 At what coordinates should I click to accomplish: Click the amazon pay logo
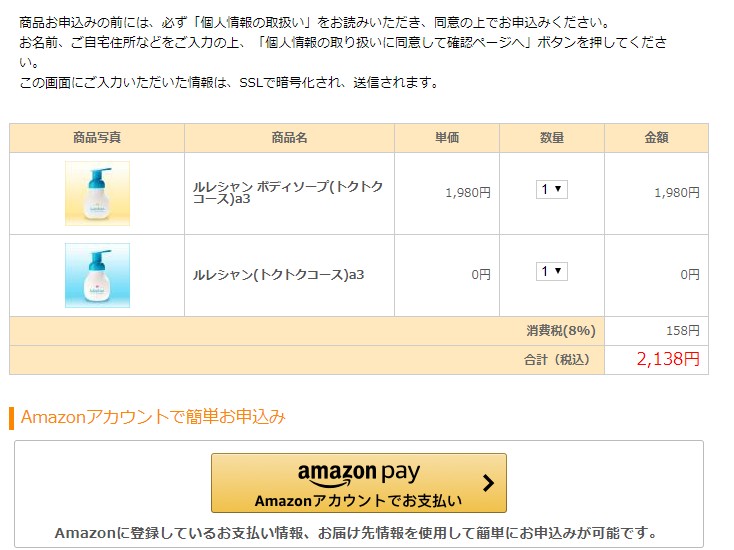click(x=359, y=474)
